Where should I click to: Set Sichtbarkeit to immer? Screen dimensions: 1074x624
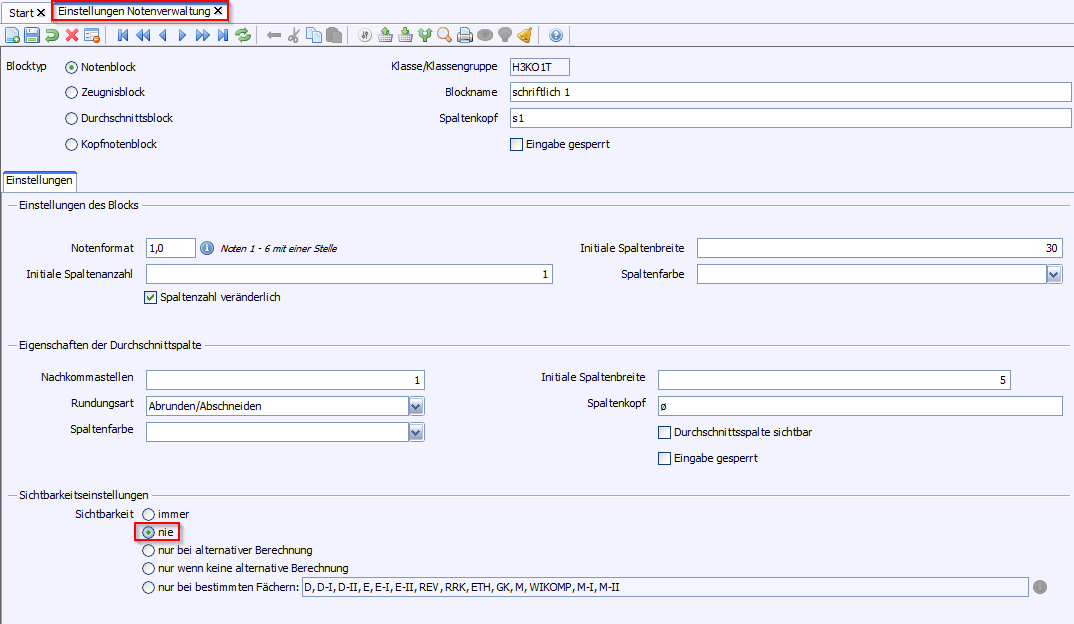[149, 514]
